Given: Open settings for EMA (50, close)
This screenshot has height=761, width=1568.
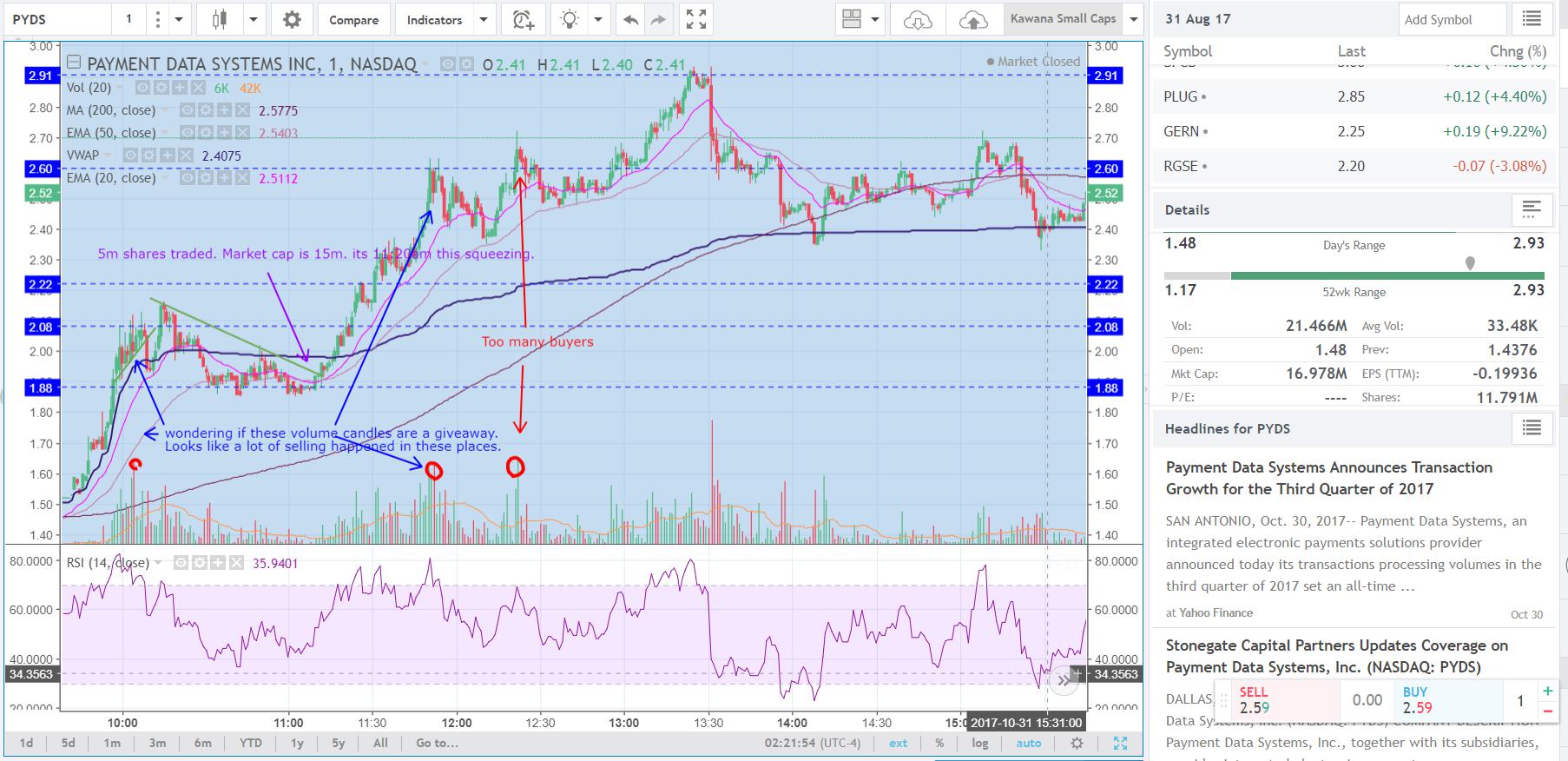Looking at the screenshot, I should click(206, 133).
